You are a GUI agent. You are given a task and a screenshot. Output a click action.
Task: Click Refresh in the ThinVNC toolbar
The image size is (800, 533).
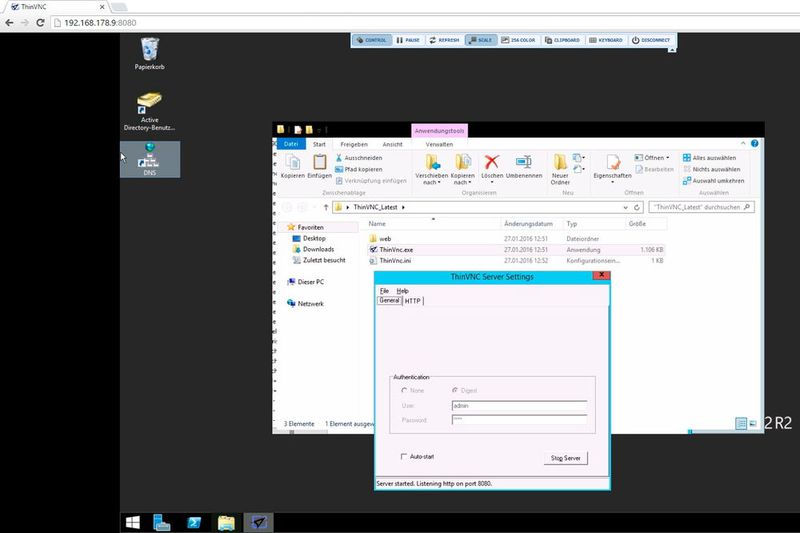coord(444,40)
